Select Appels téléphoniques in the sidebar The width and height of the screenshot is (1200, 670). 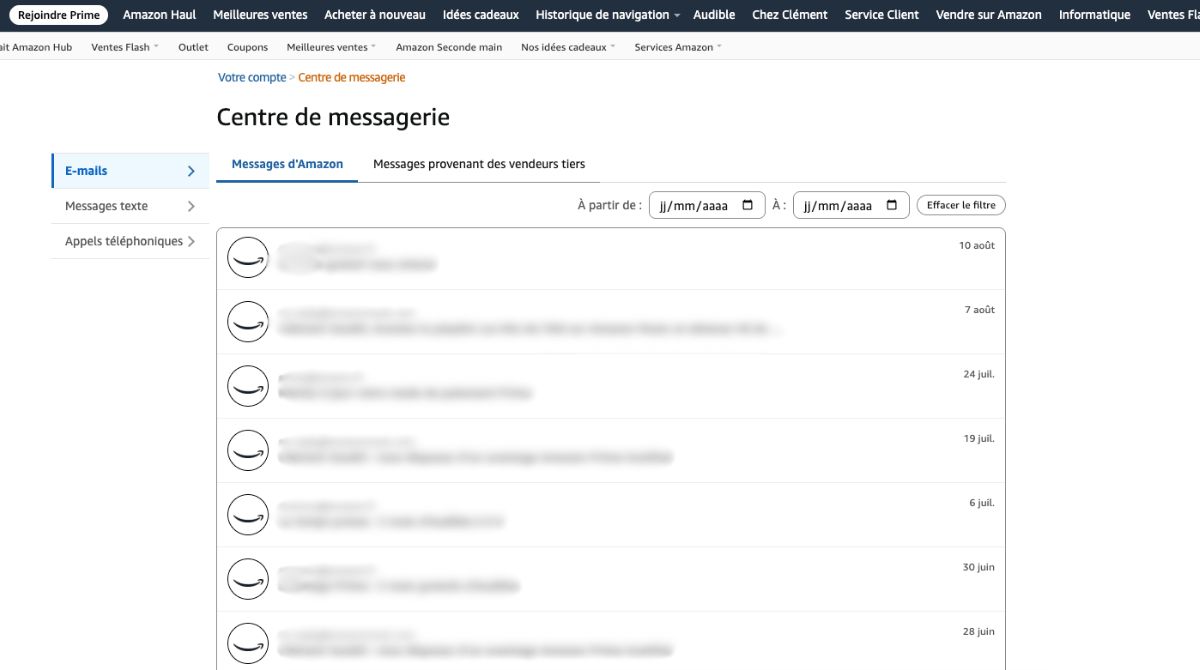130,241
